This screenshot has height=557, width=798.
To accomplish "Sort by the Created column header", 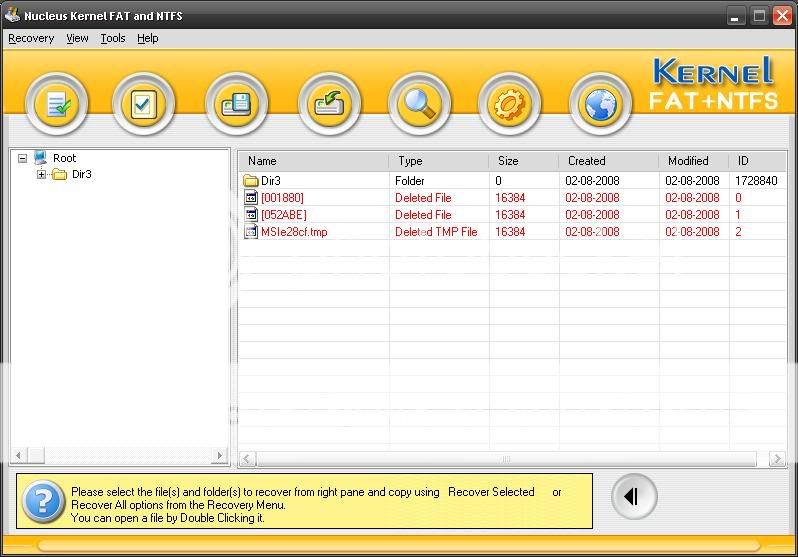I will tap(609, 161).
